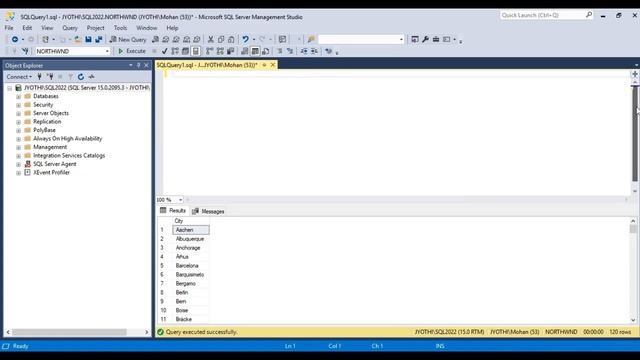The image size is (640, 360).
Task: Open the Connect dropdown in Object Explorer
Action: coord(19,77)
